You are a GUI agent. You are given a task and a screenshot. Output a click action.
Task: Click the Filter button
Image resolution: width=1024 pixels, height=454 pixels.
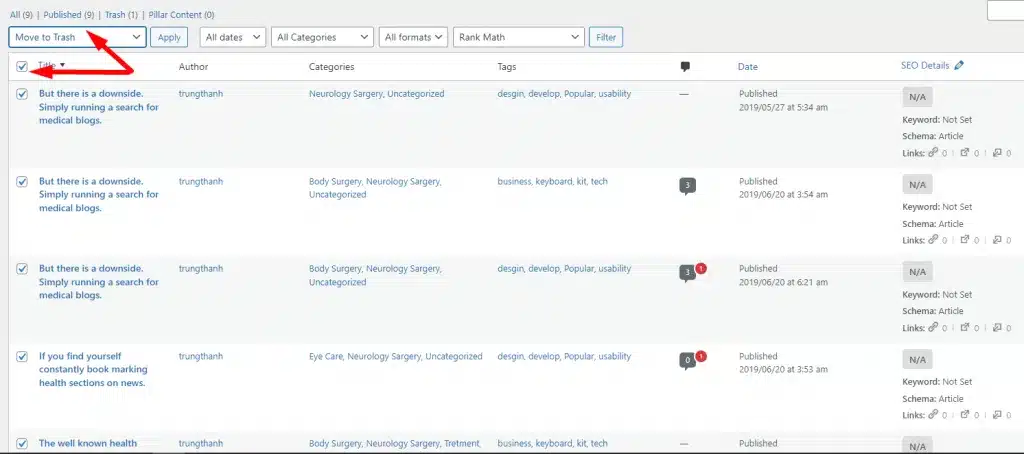click(x=606, y=37)
